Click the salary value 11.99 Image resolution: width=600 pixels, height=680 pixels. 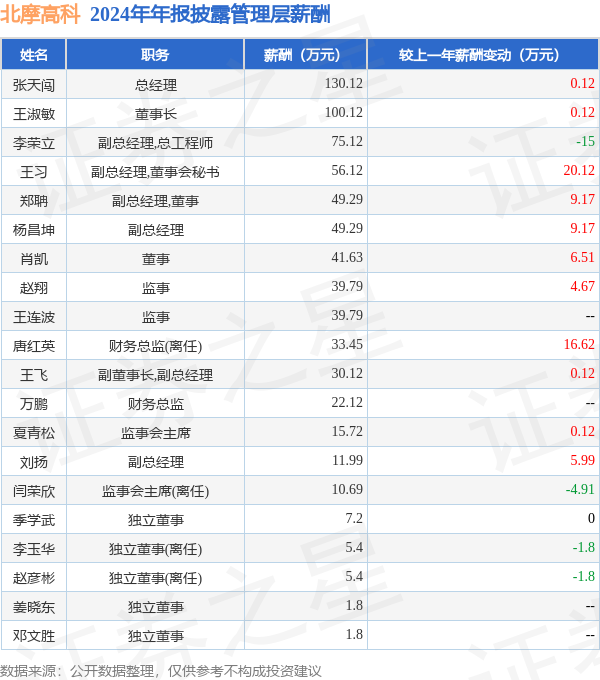point(347,461)
